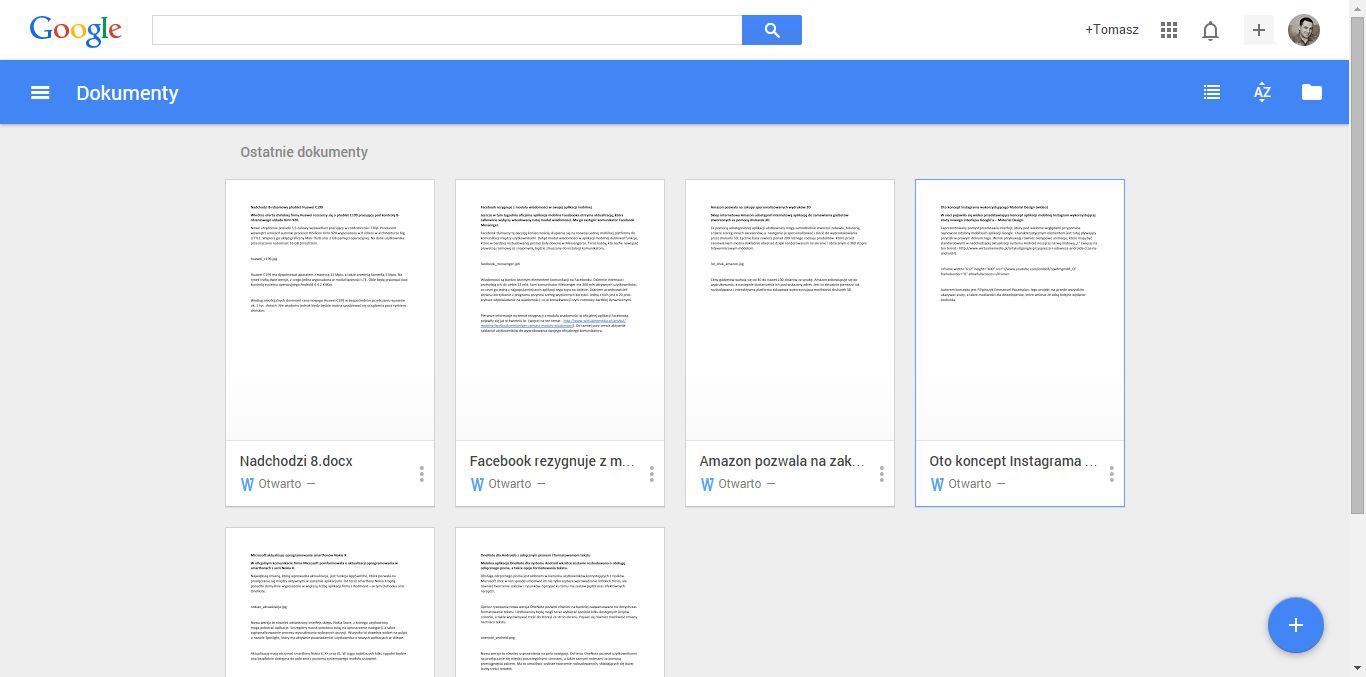Click the +Tomasz profile link

(1112, 30)
